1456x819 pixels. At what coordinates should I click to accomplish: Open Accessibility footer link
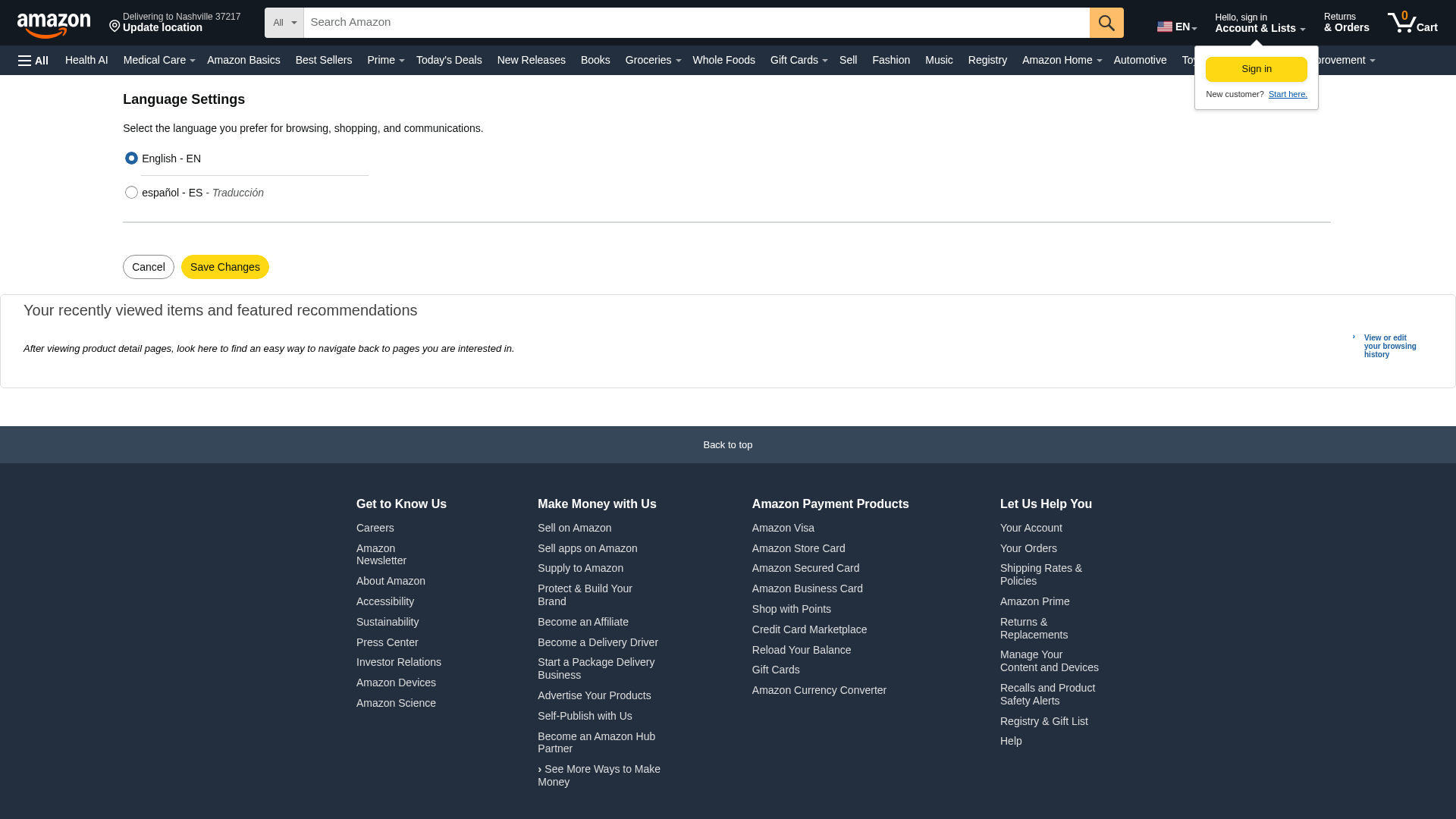pyautogui.click(x=385, y=601)
